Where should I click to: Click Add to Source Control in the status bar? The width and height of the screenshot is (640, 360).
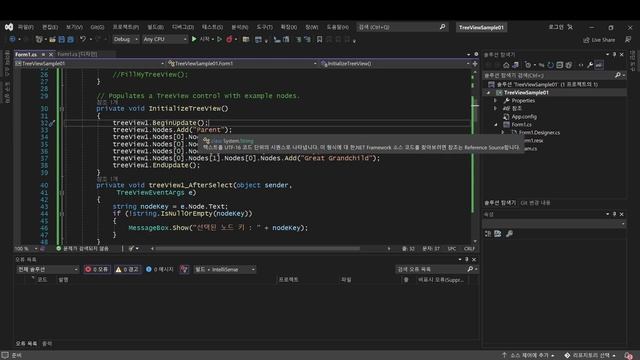[527, 355]
